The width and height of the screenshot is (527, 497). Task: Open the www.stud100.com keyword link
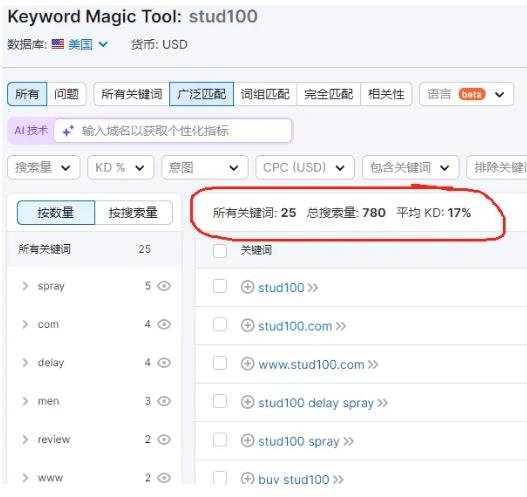point(311,364)
